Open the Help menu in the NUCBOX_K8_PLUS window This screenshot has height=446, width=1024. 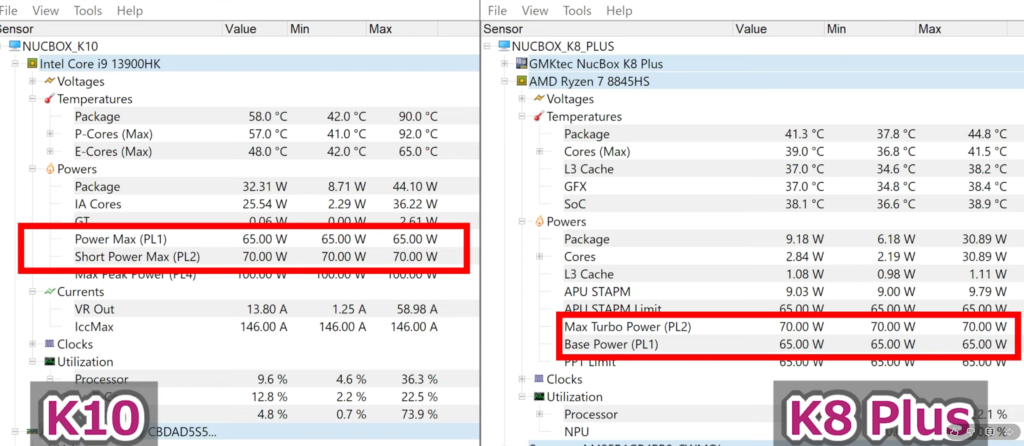(619, 11)
